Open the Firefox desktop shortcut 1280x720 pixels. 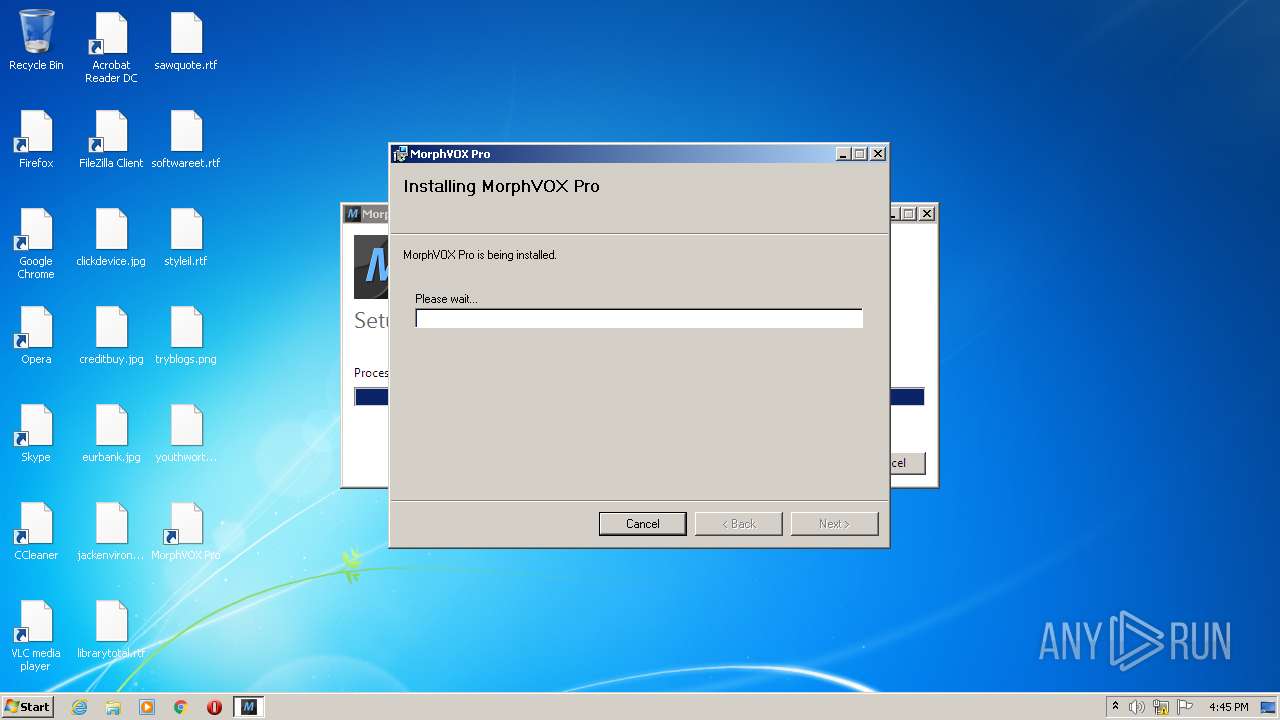click(x=36, y=138)
